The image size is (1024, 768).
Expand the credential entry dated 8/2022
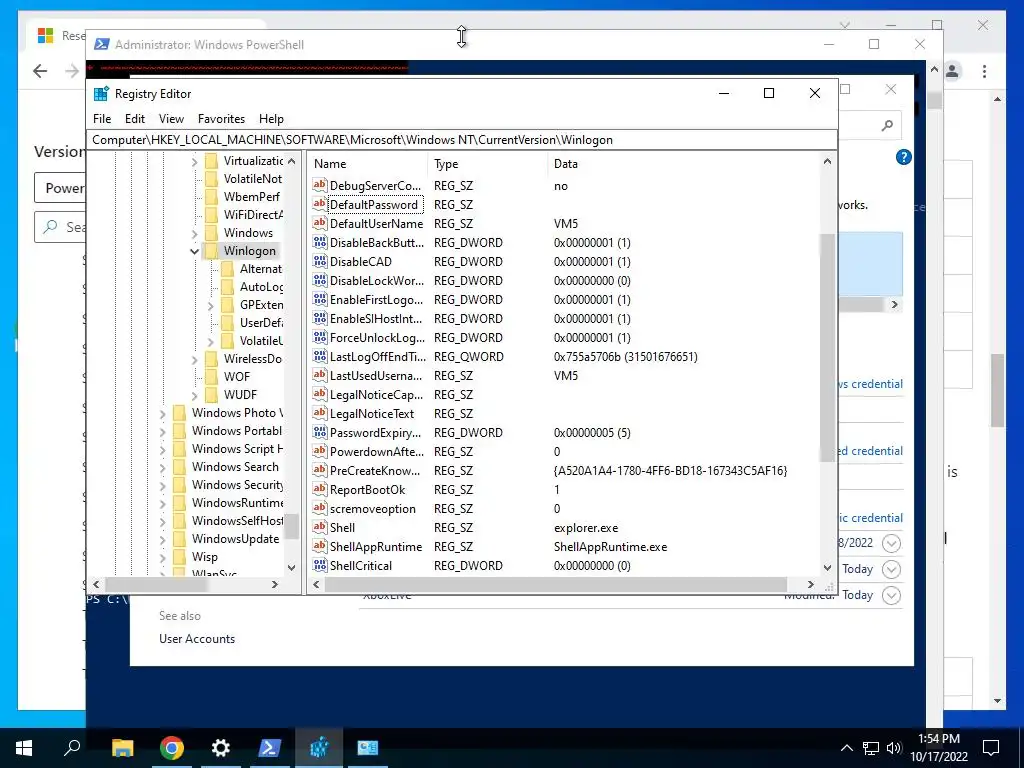click(891, 543)
